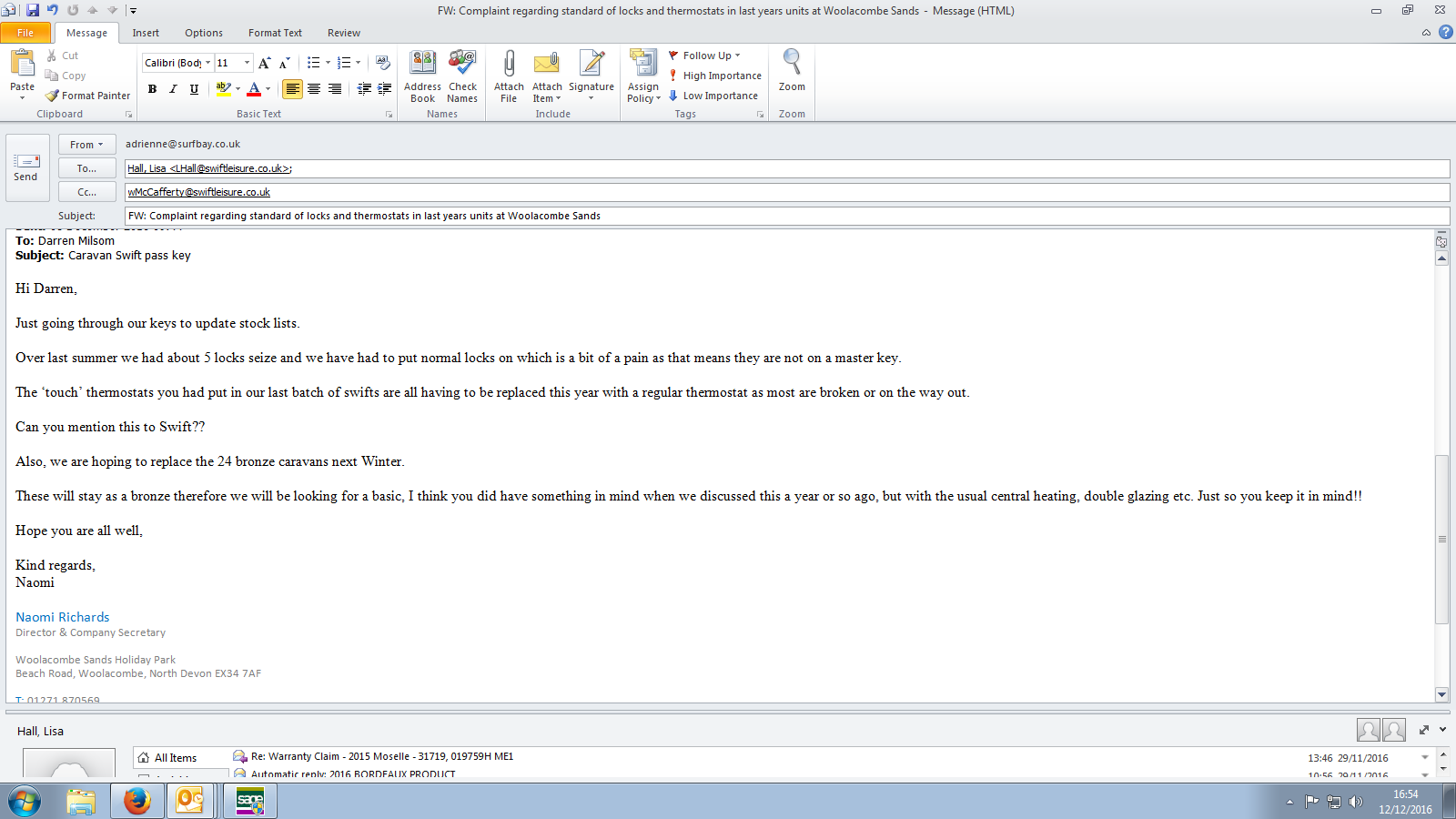Mark the message as High Importance
Image resolution: width=1456 pixels, height=819 pixels.
click(x=715, y=76)
